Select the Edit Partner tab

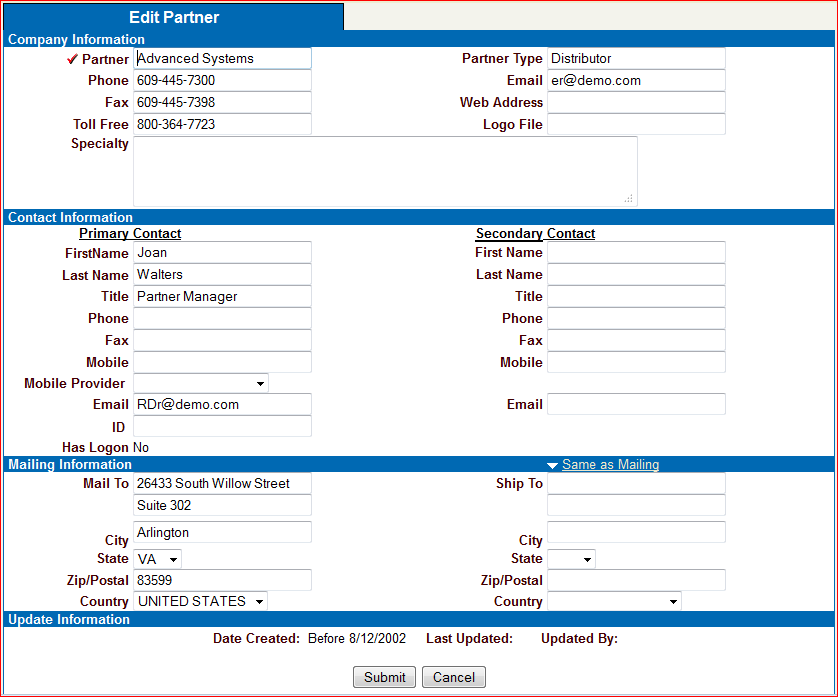(174, 17)
